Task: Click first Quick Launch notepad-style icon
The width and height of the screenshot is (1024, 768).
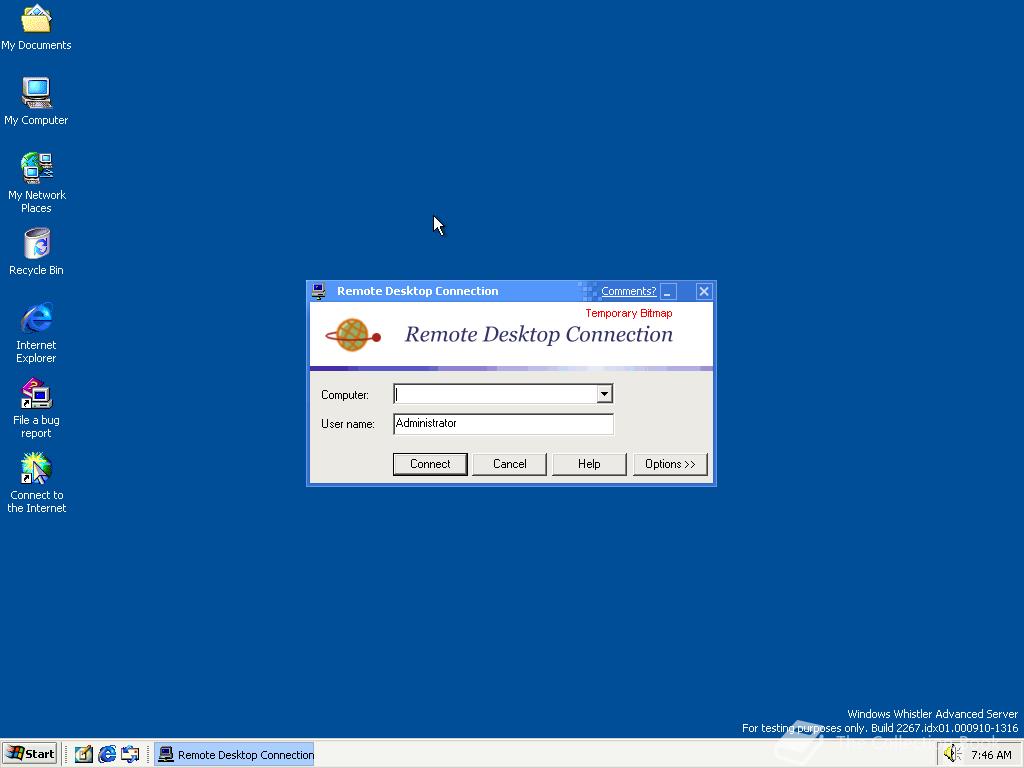Action: pos(84,754)
